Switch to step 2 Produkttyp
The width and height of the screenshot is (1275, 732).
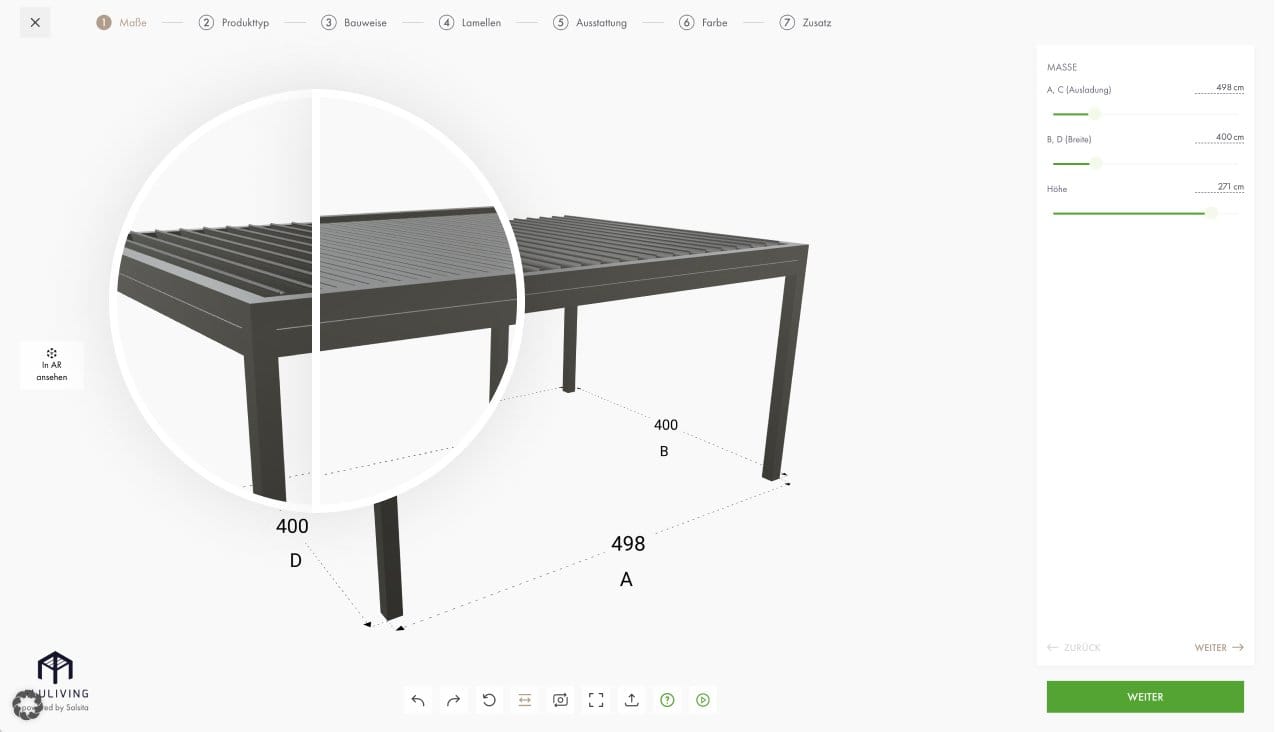click(x=235, y=21)
